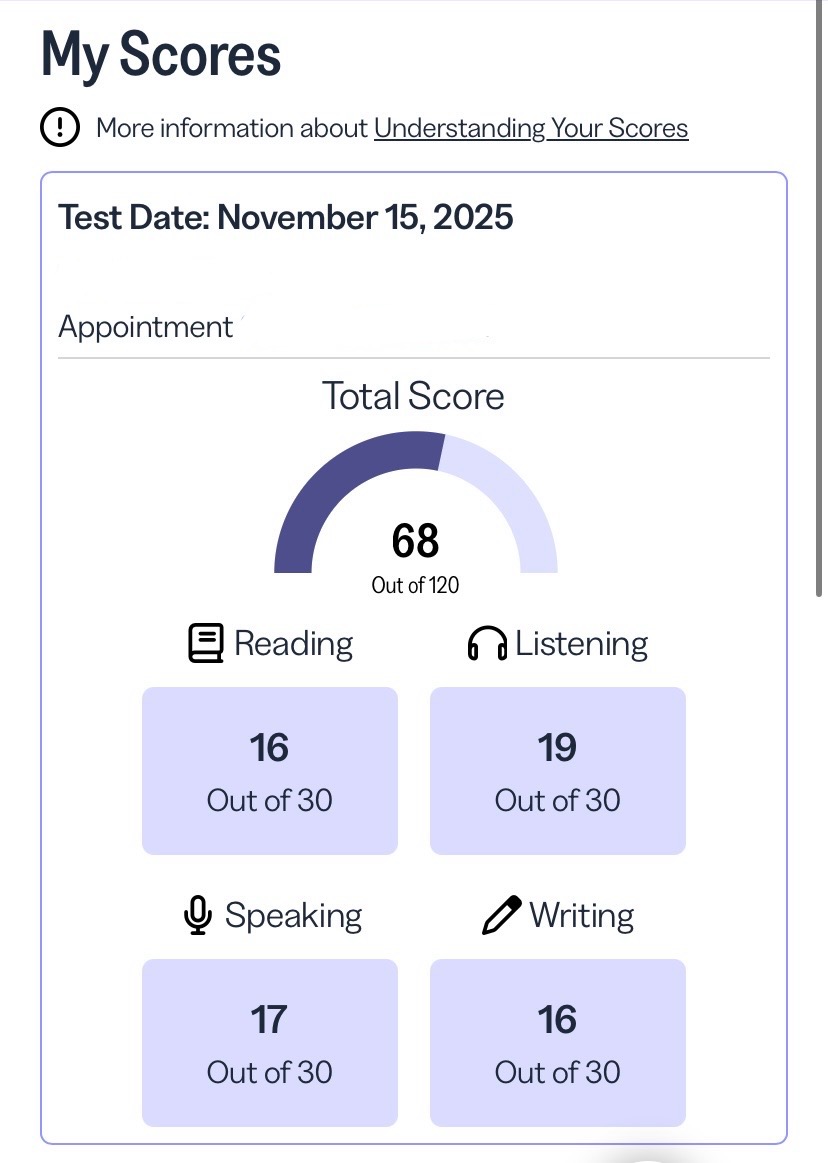Image resolution: width=828 pixels, height=1163 pixels.
Task: Select the Writing score card showing 16
Action: pos(558,1042)
